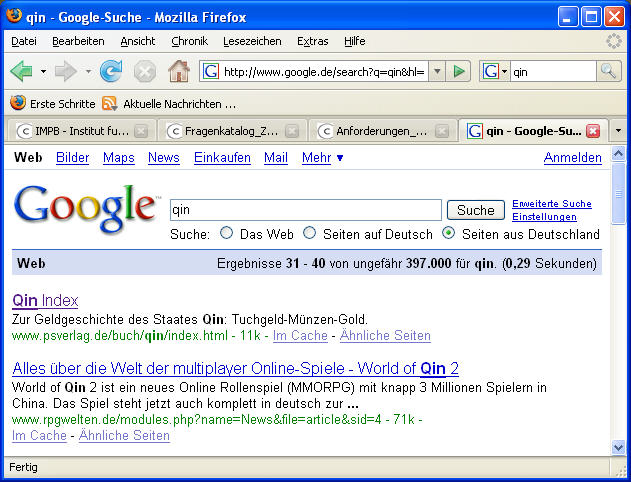The height and width of the screenshot is (482, 631).
Task: Open the World of Qin 2 search result
Action: click(235, 368)
